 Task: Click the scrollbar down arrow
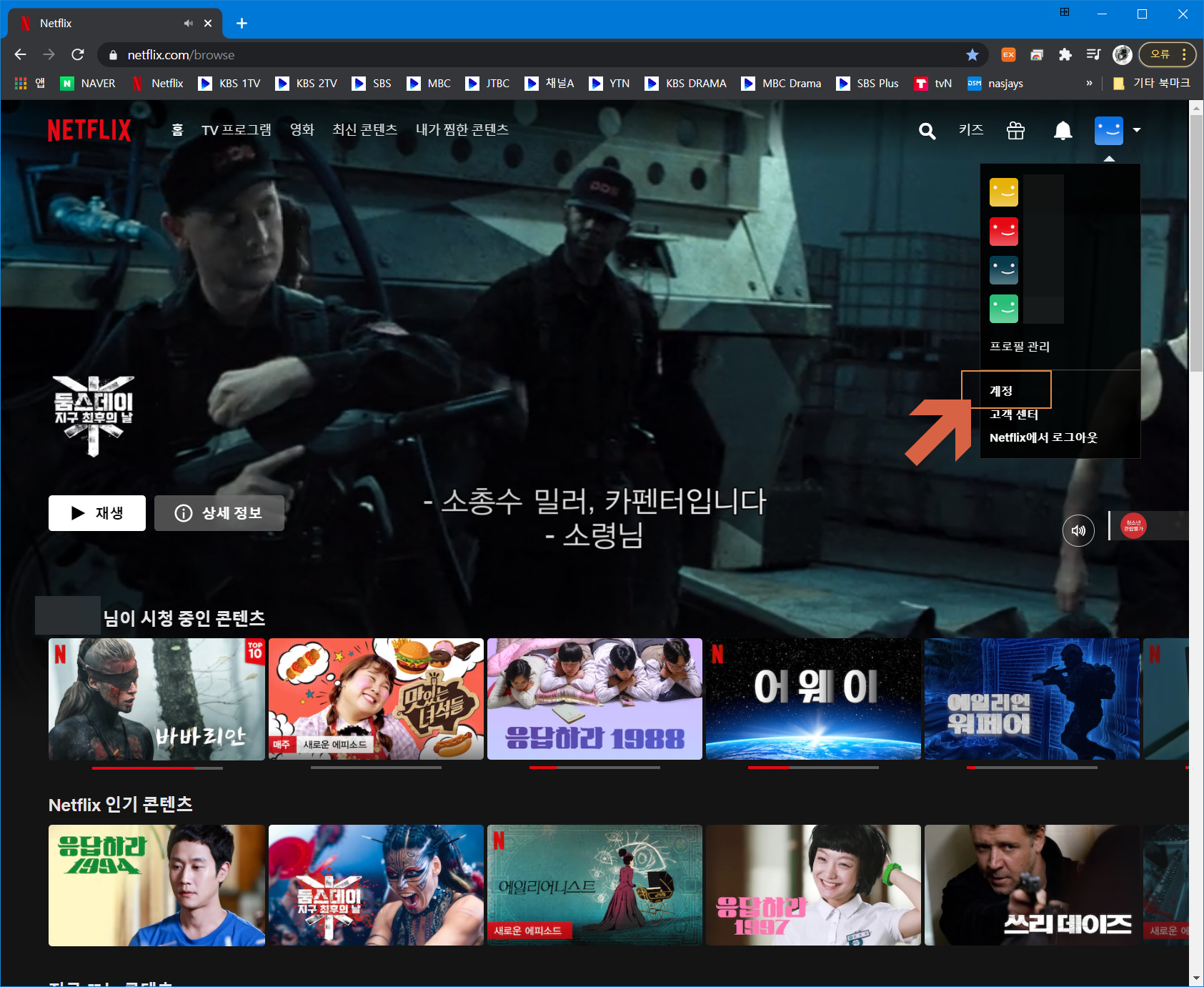[x=1196, y=978]
